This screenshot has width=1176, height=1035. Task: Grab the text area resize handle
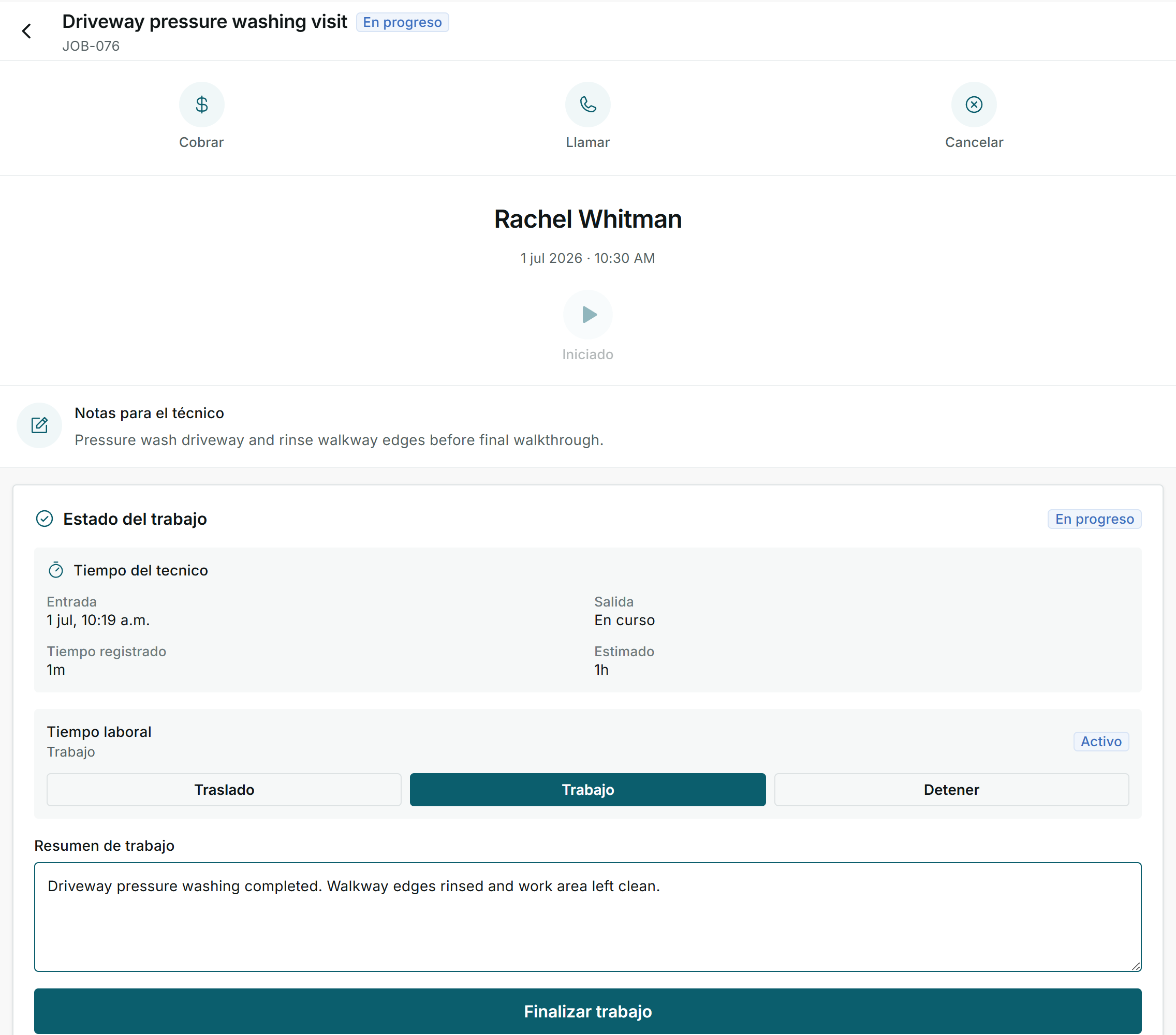[1136, 966]
